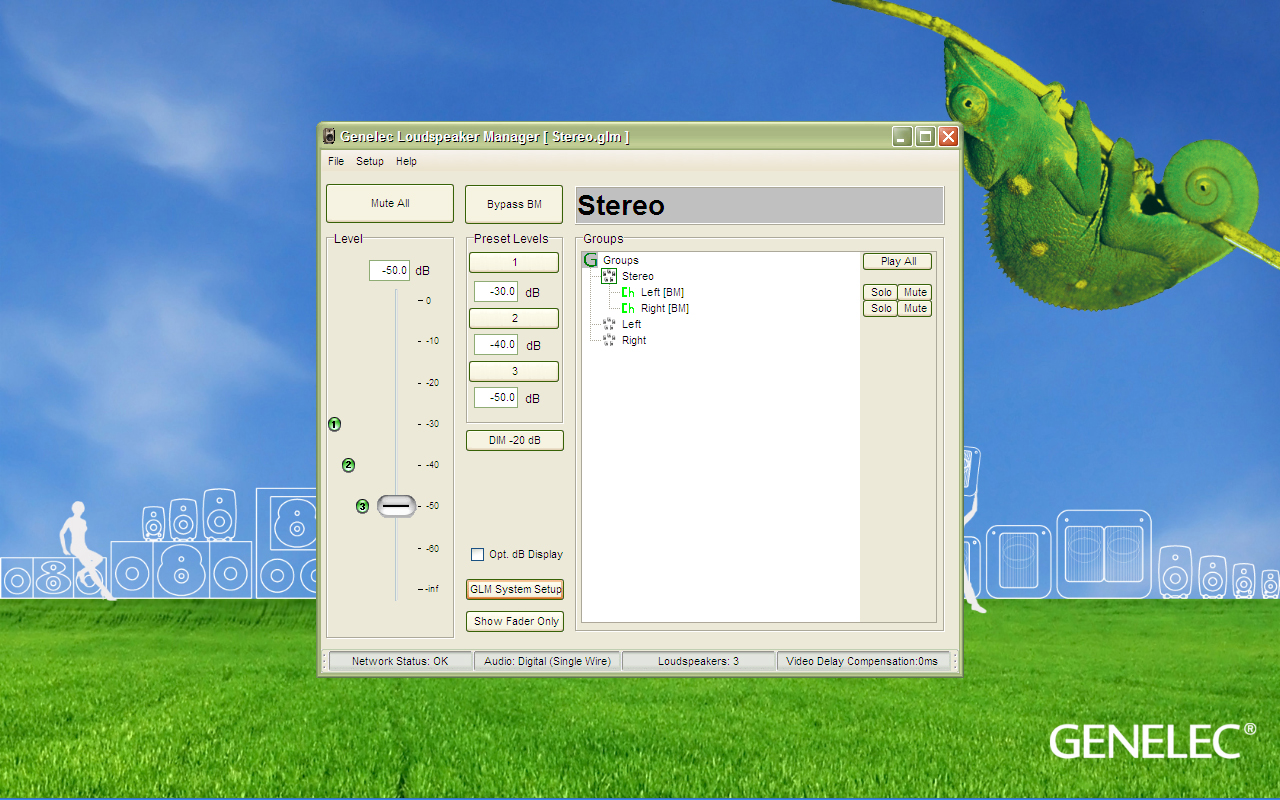Toggle Bypass BM button

(514, 204)
